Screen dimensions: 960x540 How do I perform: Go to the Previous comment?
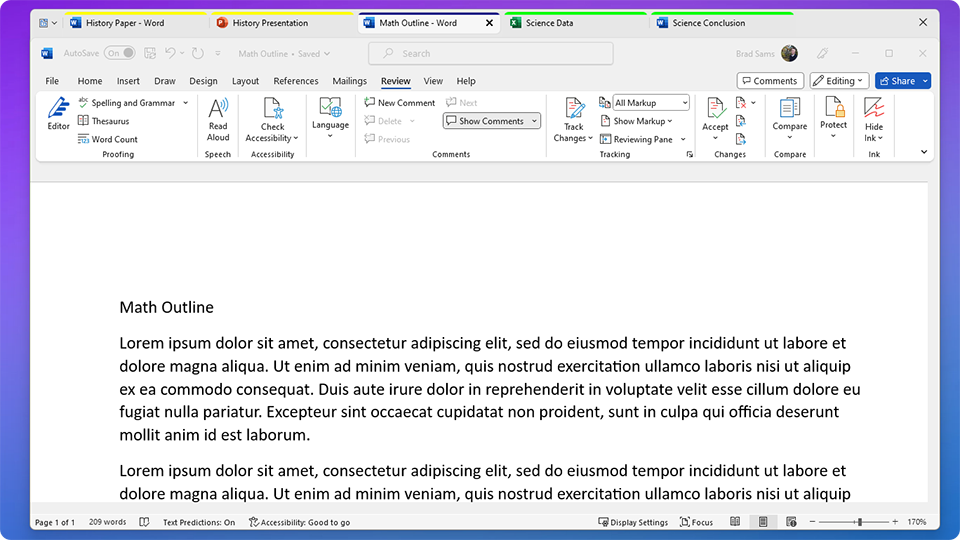[387, 140]
